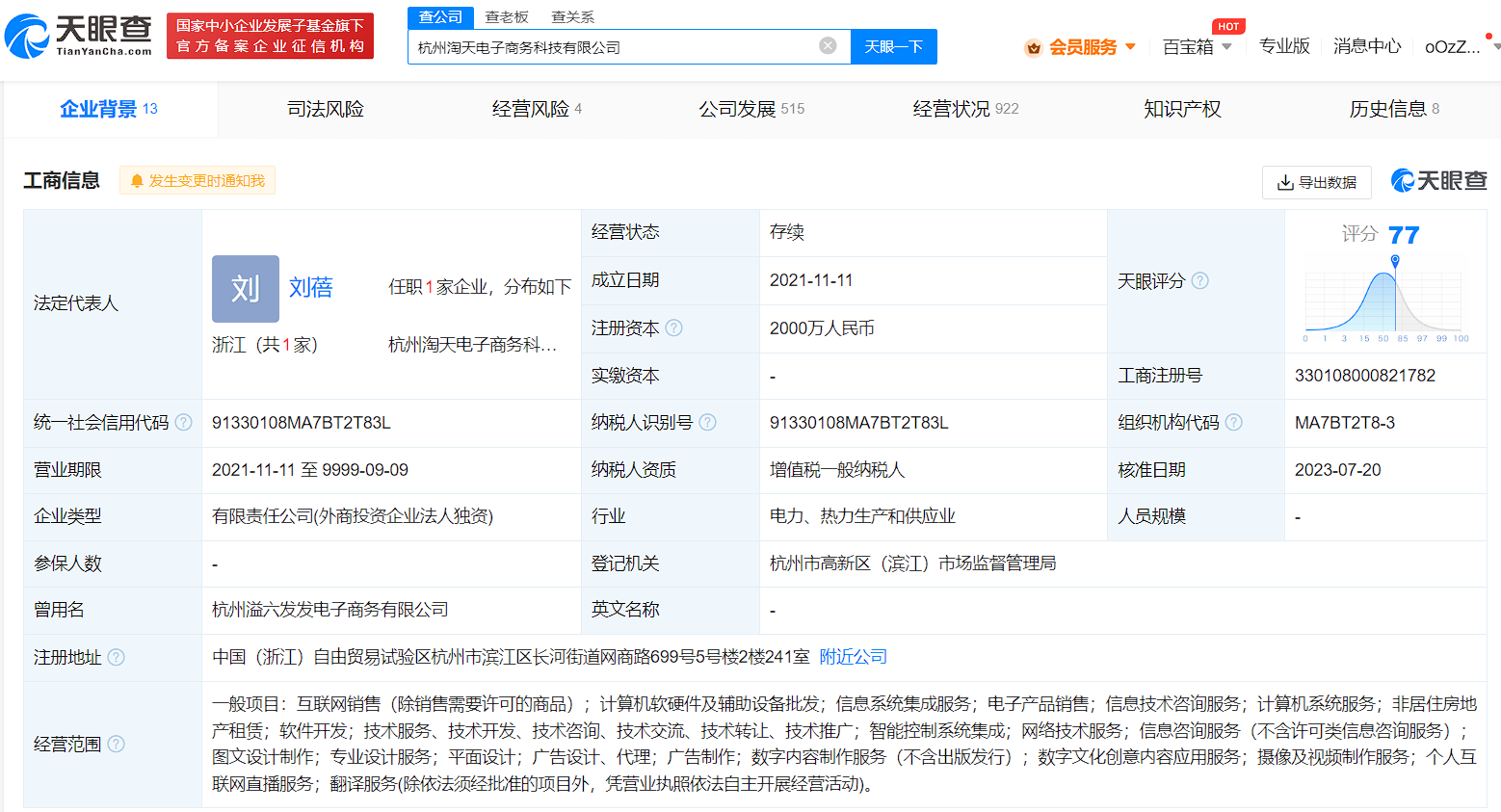Click the 注册地址 help icon
1501x812 pixels.
click(116, 657)
